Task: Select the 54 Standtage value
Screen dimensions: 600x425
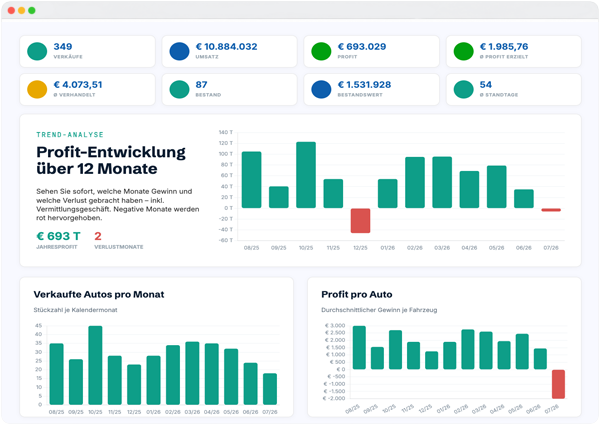Action: [486, 85]
